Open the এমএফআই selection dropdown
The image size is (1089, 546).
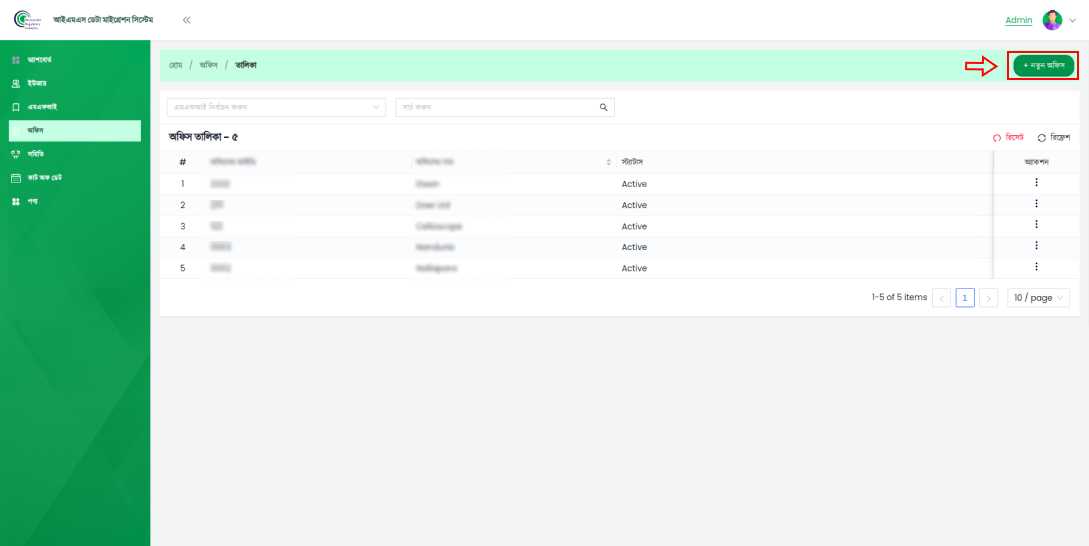[276, 107]
